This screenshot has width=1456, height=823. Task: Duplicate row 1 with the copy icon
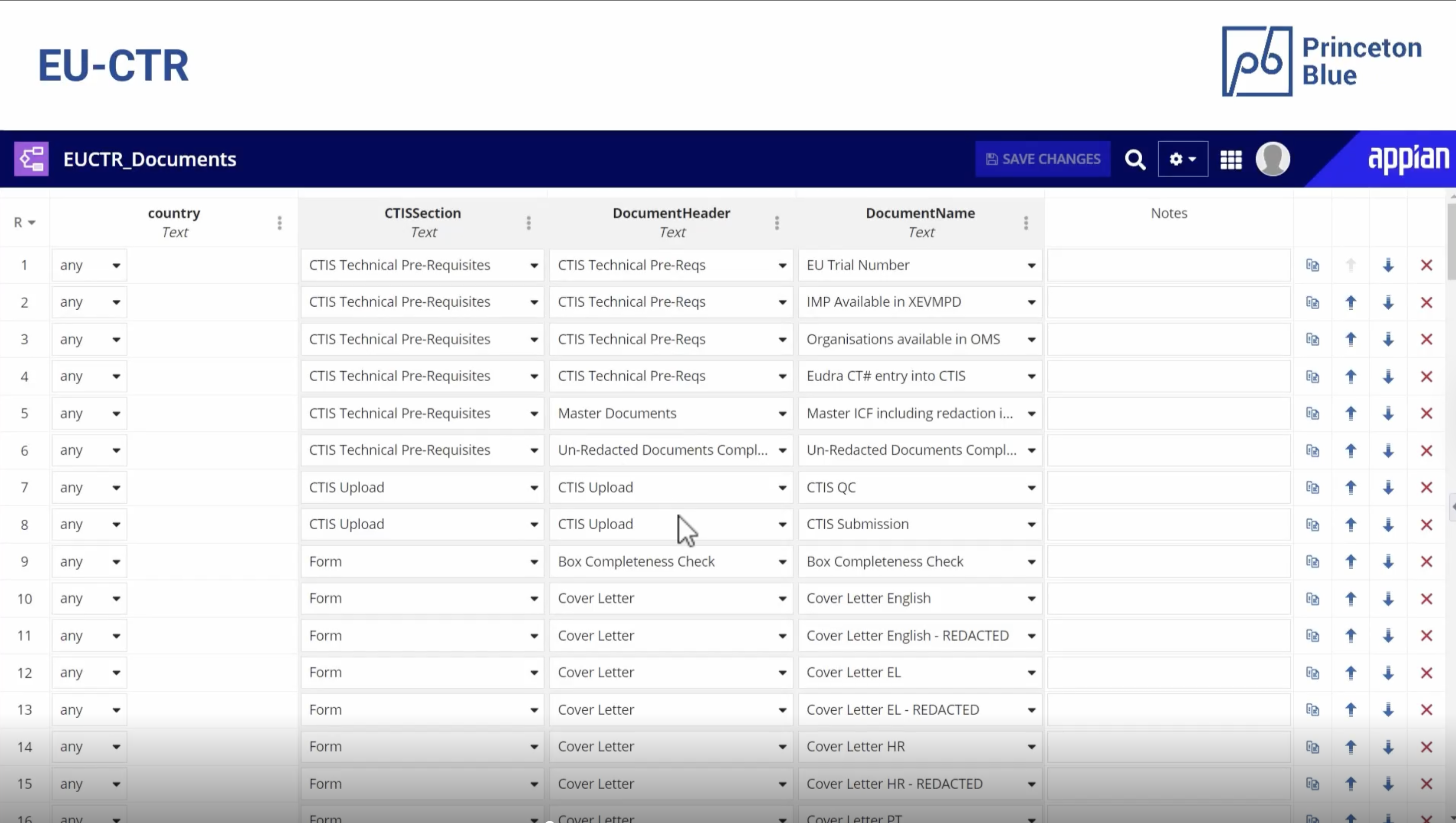pyautogui.click(x=1312, y=265)
